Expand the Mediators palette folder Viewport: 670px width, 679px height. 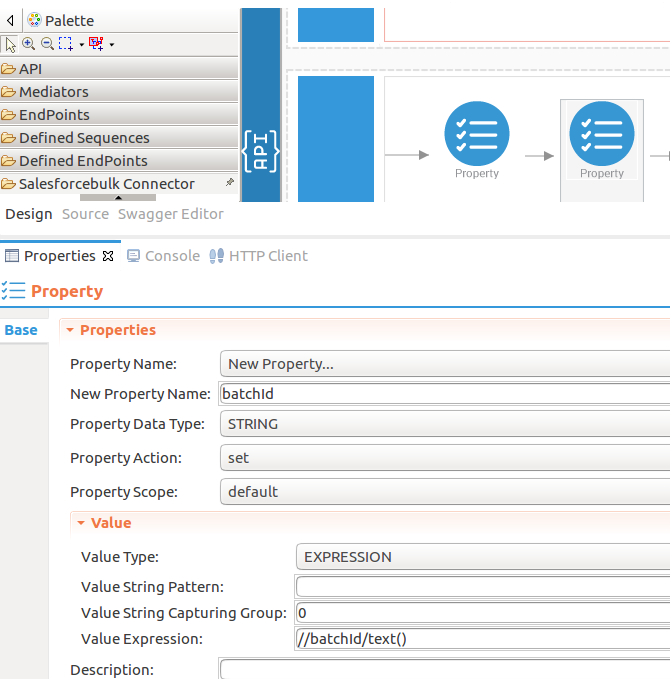pyautogui.click(x=119, y=91)
